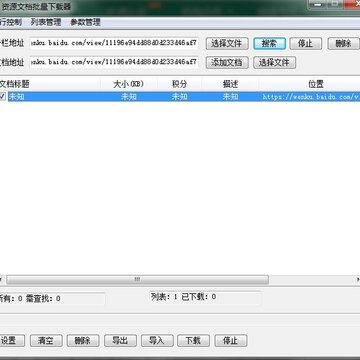Click the scrollbar left arrow

click(1, 279)
